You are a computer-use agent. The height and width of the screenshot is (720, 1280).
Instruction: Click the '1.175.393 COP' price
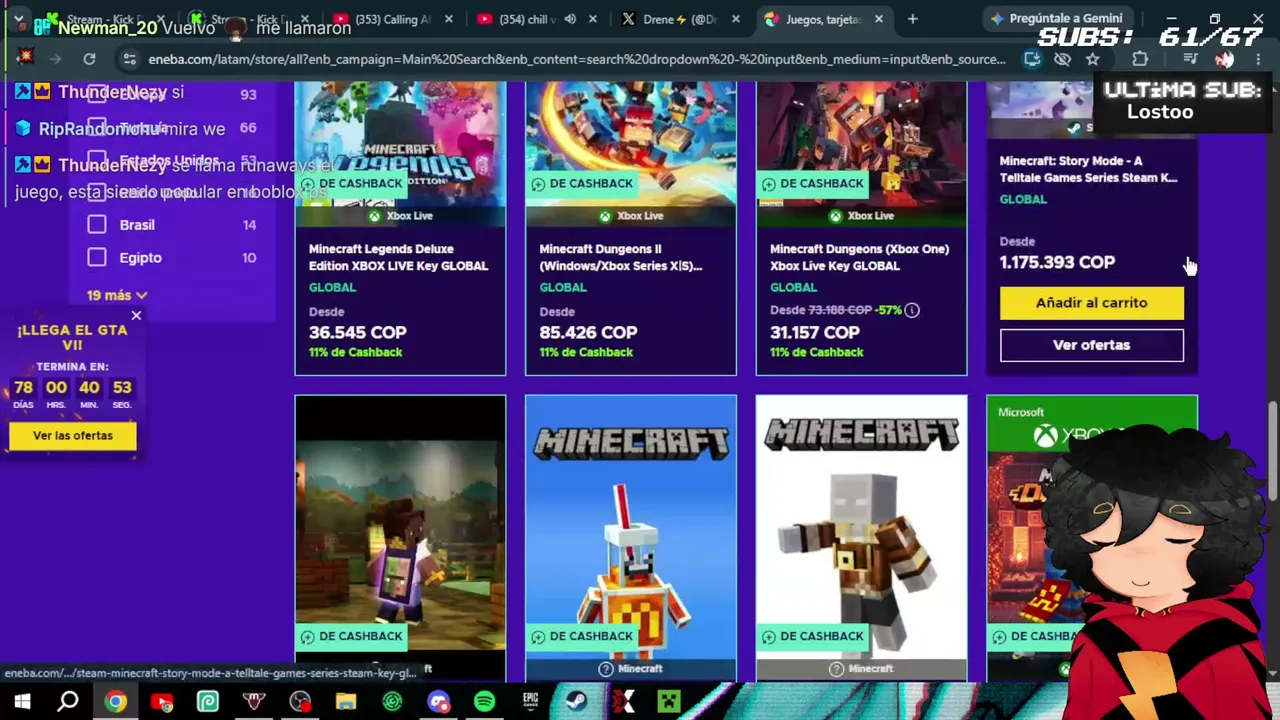1057,262
